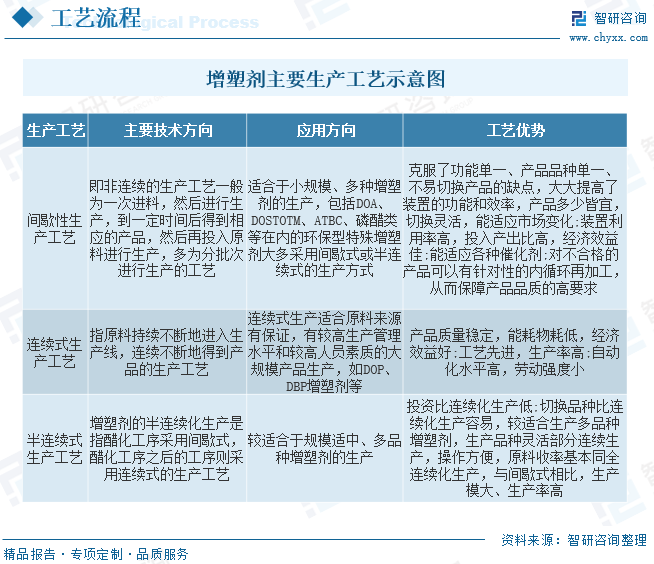Click the cell starting 克服了功能单一
654x564 pixels.
pos(514,229)
